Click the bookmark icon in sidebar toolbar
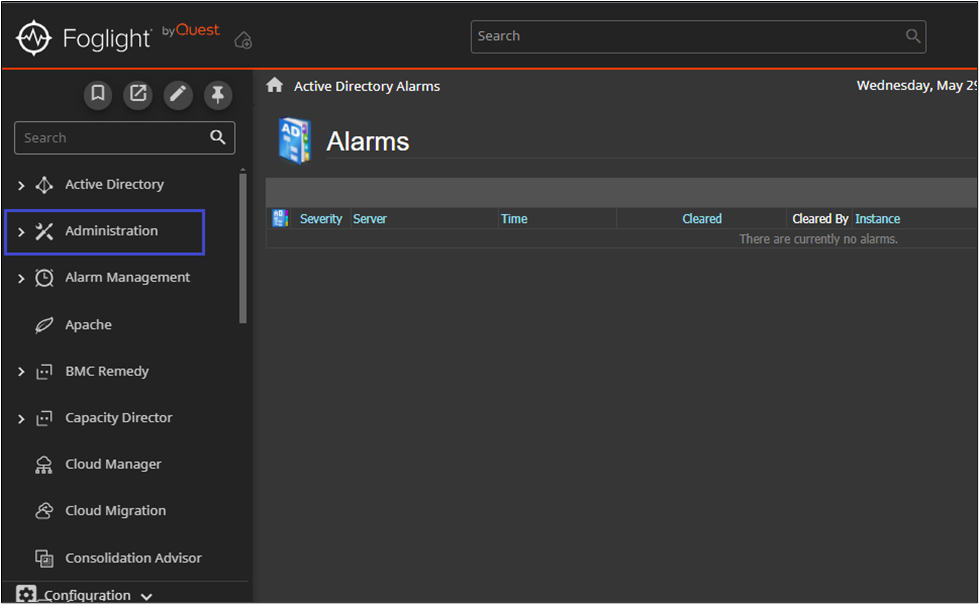 pos(98,94)
